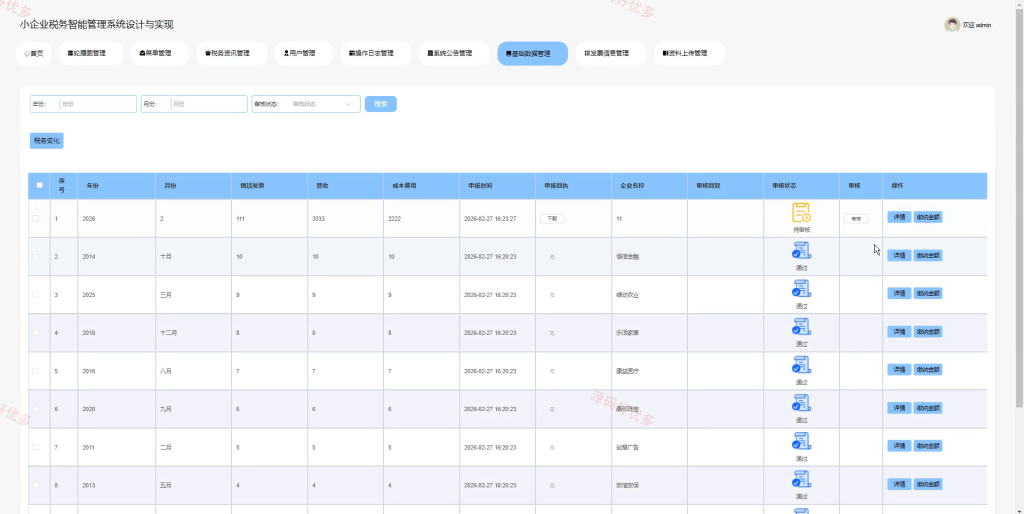
Task: Click the approved status icon for the 2016 row
Action: [x=801, y=365]
